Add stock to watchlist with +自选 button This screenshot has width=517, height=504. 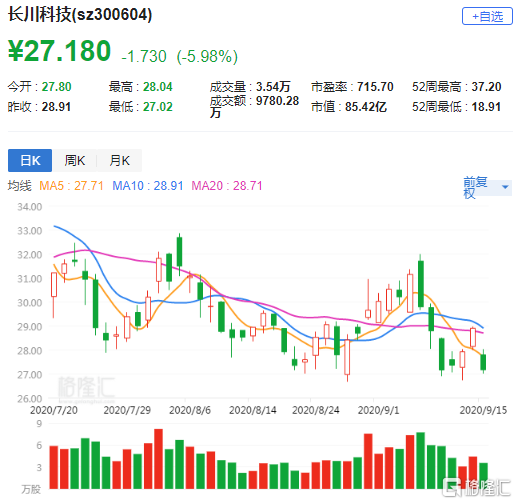487,16
